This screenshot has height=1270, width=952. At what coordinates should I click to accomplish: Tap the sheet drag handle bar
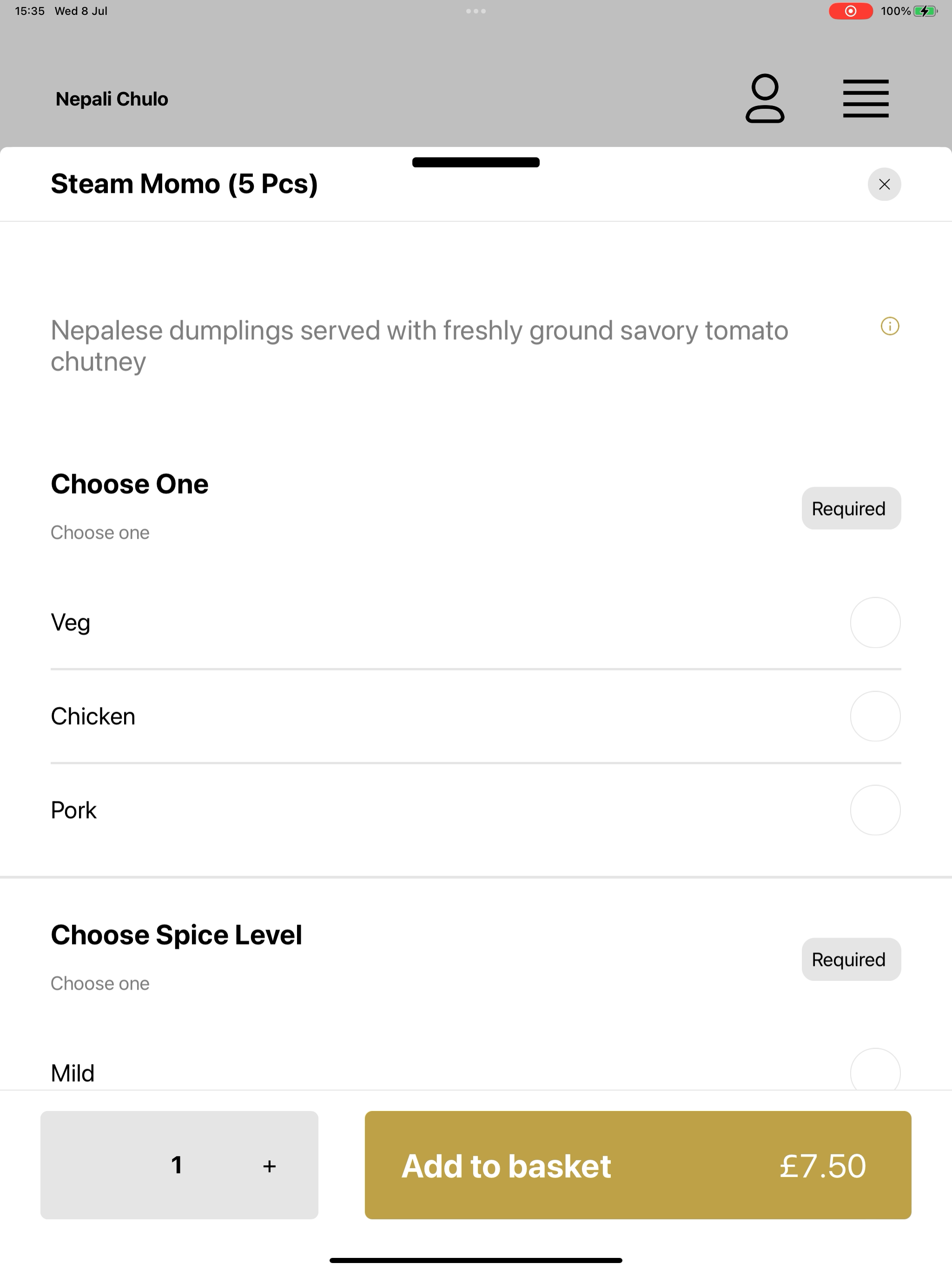click(476, 163)
